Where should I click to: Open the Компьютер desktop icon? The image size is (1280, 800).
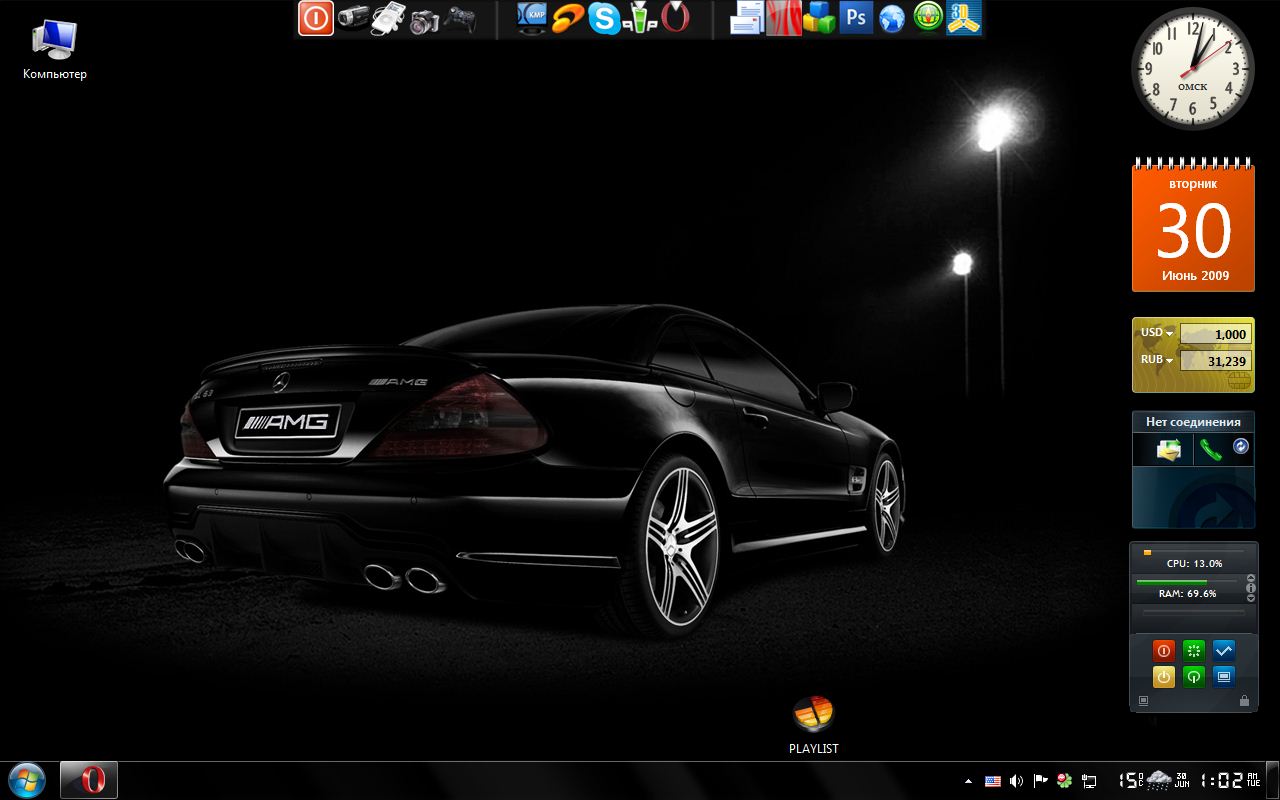coord(54,40)
